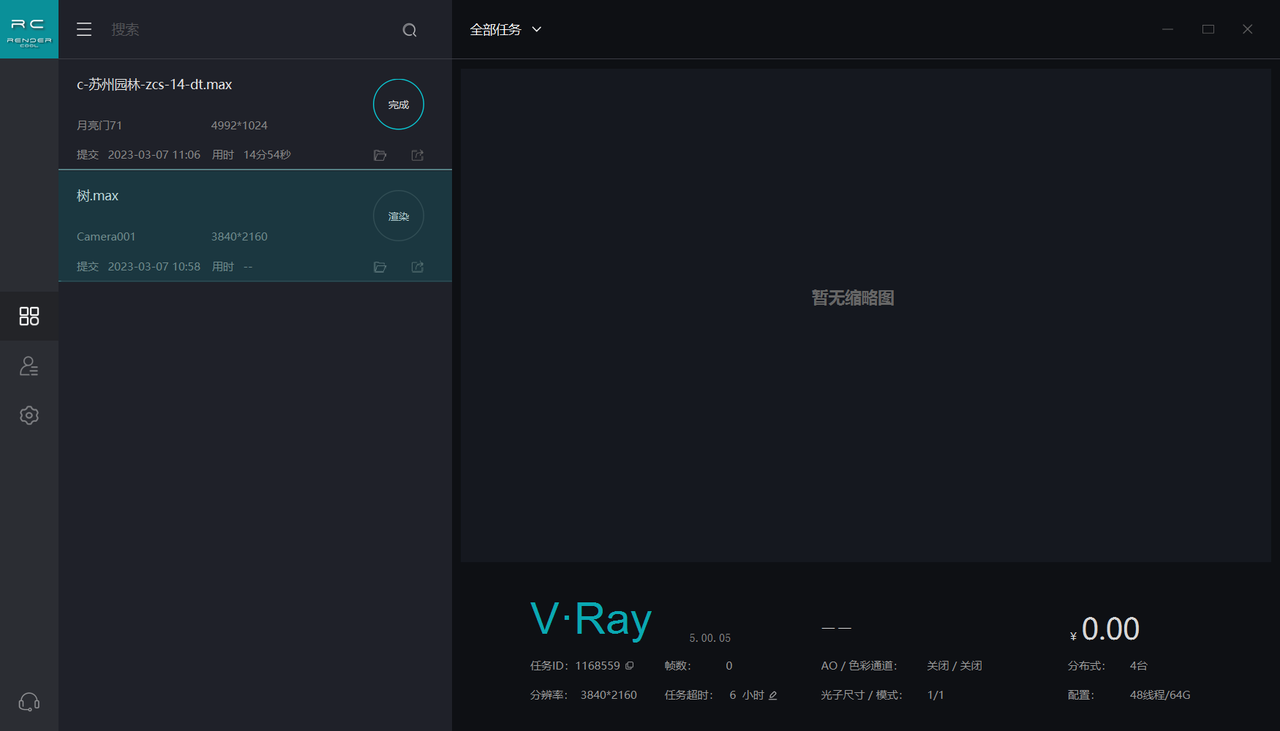Image resolution: width=1280 pixels, height=731 pixels.
Task: Click share icon of 树.max task
Action: click(418, 267)
